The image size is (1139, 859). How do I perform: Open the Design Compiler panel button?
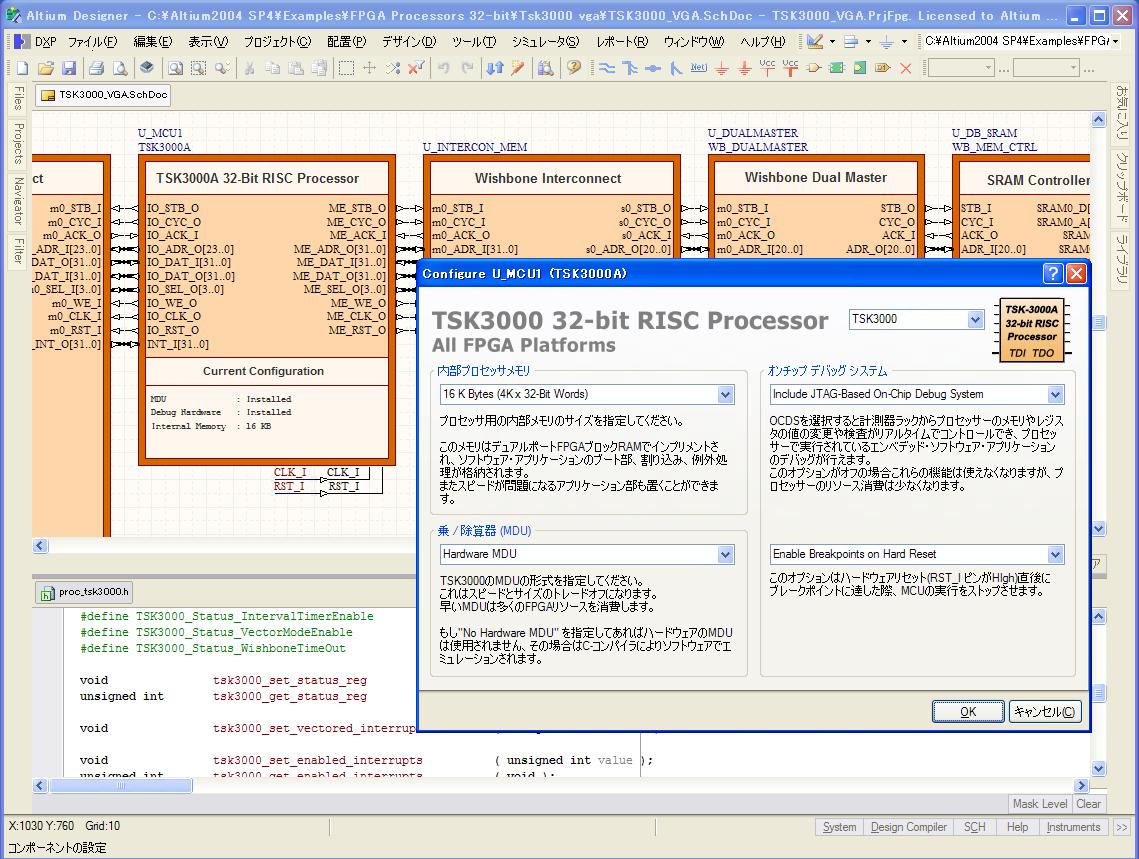click(908, 827)
